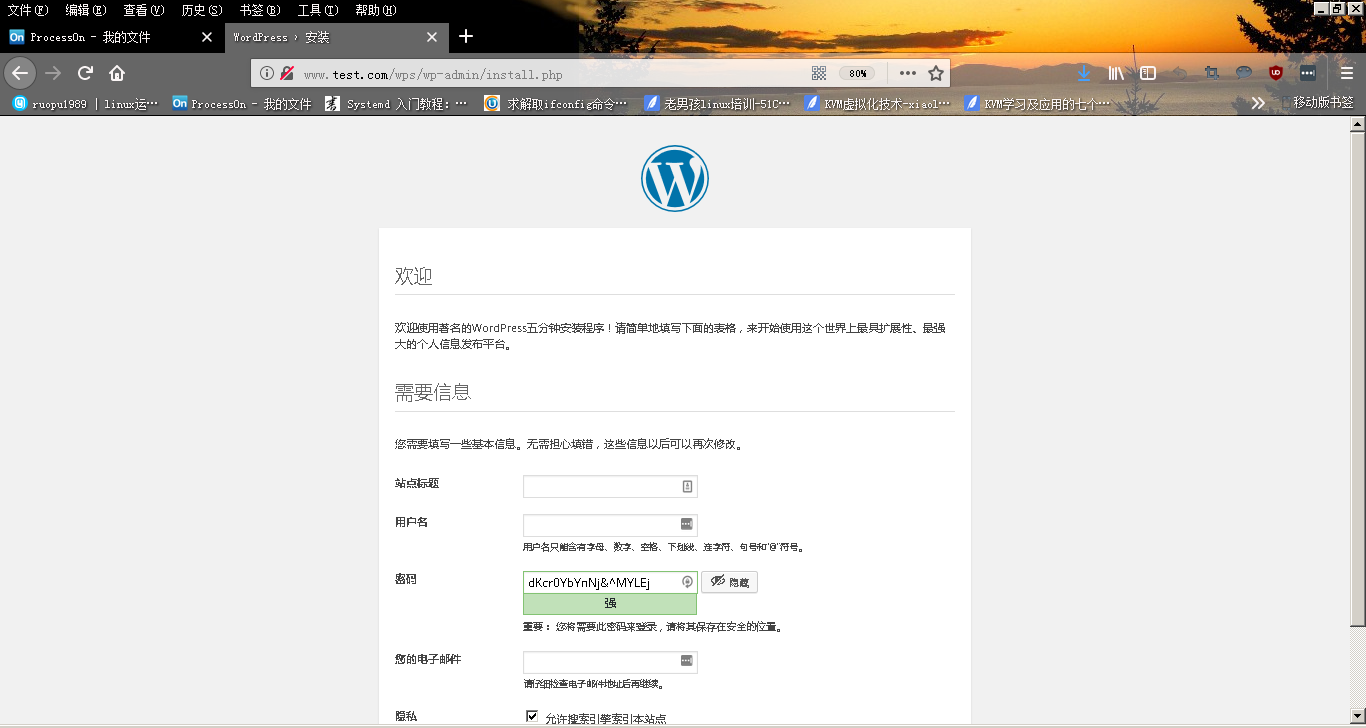The height and width of the screenshot is (728, 1366).
Task: Open the 书签 menu
Action: click(x=259, y=10)
